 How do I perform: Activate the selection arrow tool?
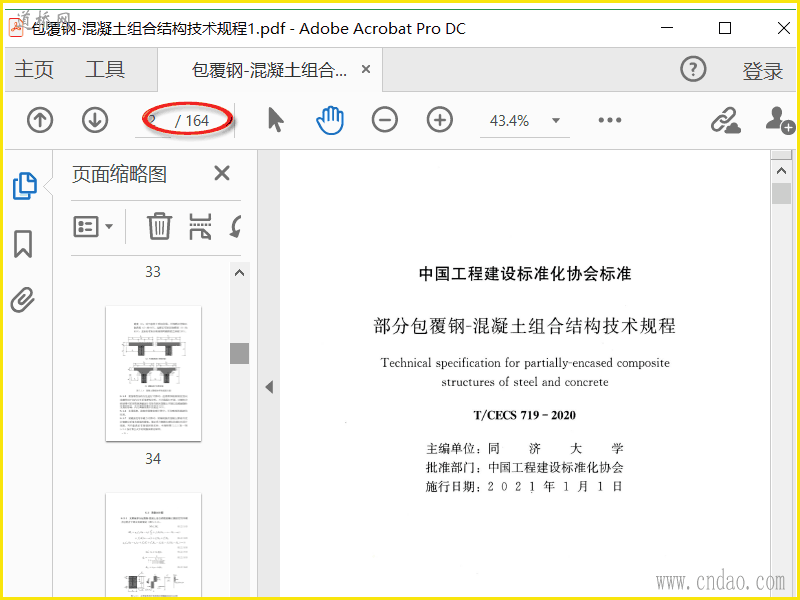pyautogui.click(x=276, y=120)
